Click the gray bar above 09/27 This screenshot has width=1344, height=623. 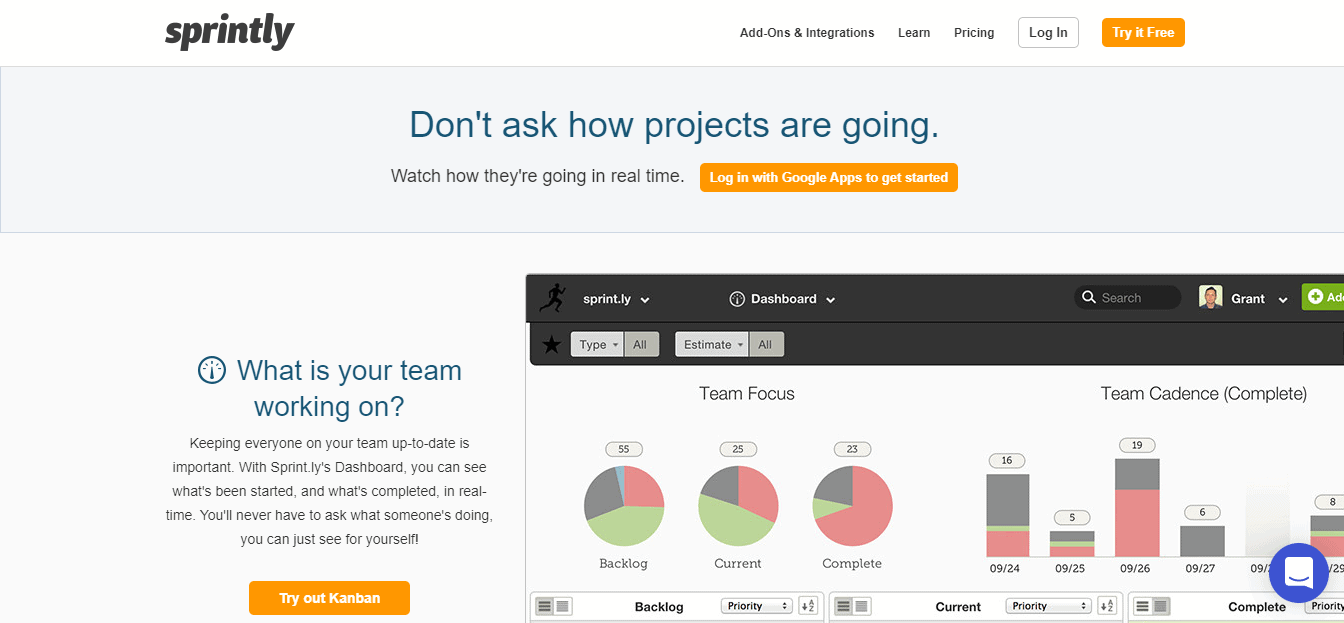[1202, 541]
